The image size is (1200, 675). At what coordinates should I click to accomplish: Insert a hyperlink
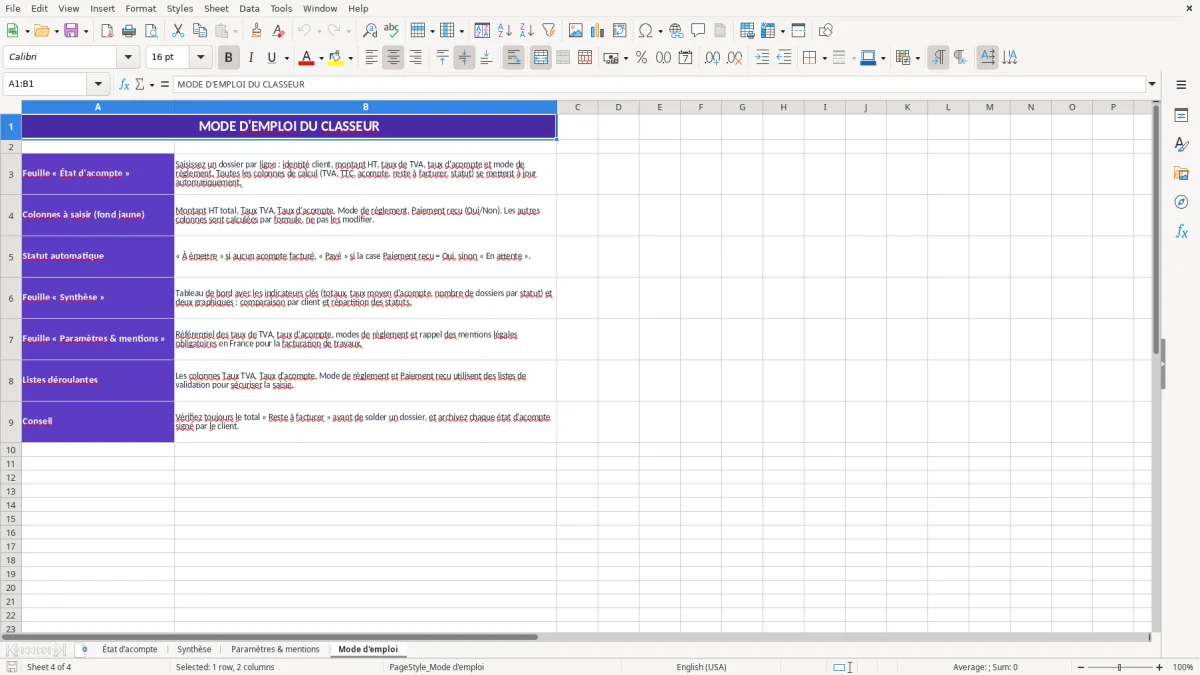tap(676, 31)
